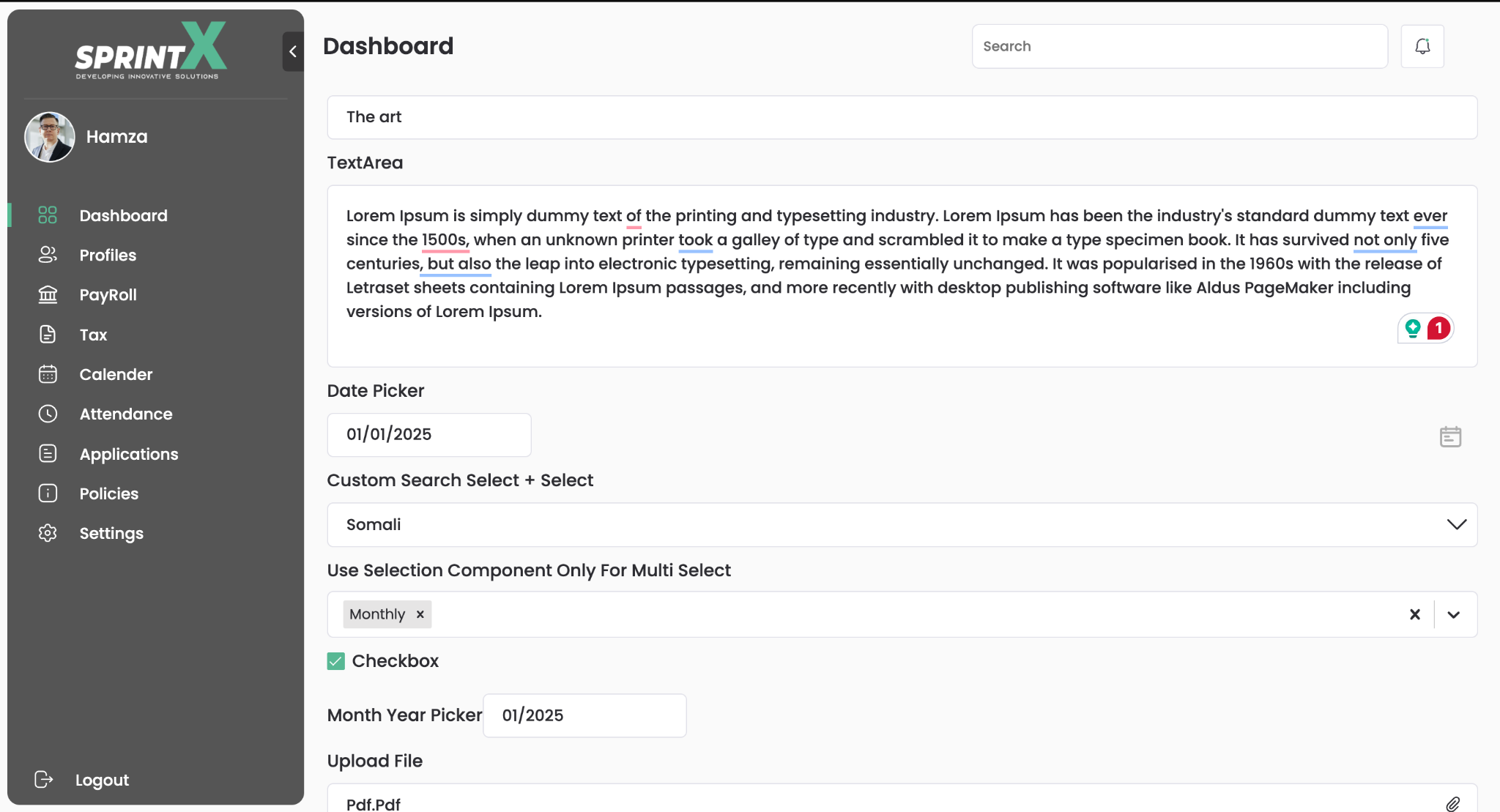The image size is (1500, 812).
Task: Open the Calender menu item
Action: (116, 374)
